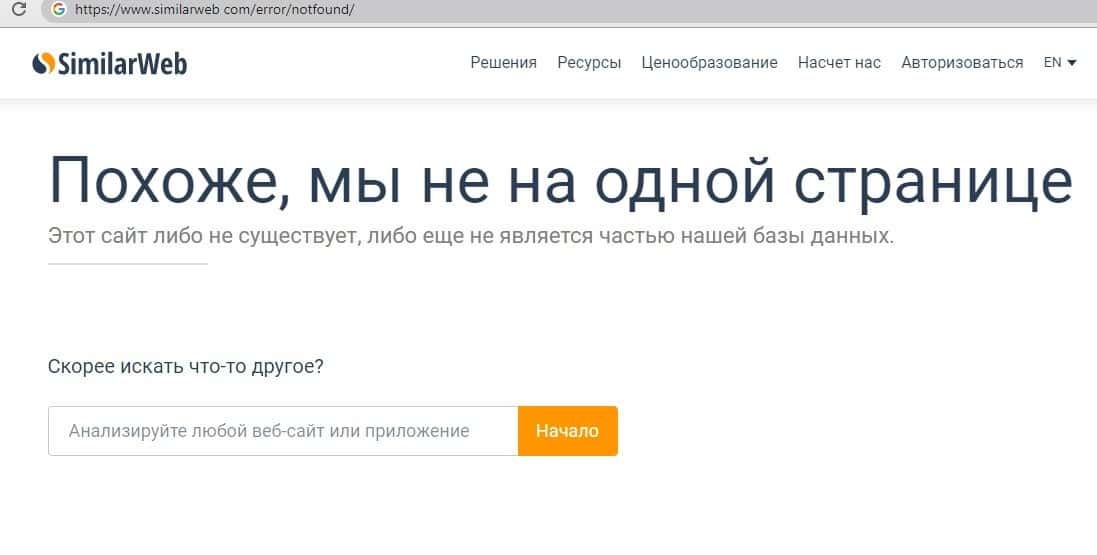Expand the arrow next to EN
Viewport: 1097px width, 555px height.
pyautogui.click(x=1072, y=63)
